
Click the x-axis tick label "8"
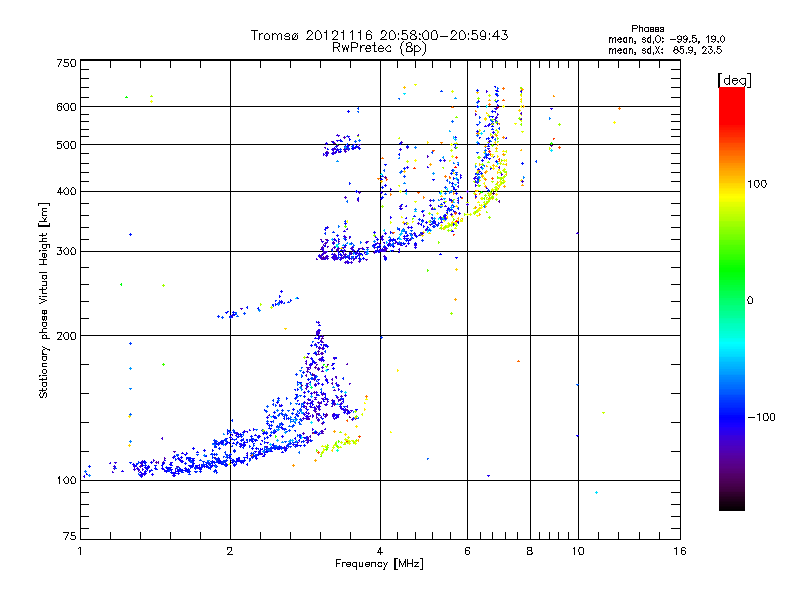pyautogui.click(x=530, y=551)
